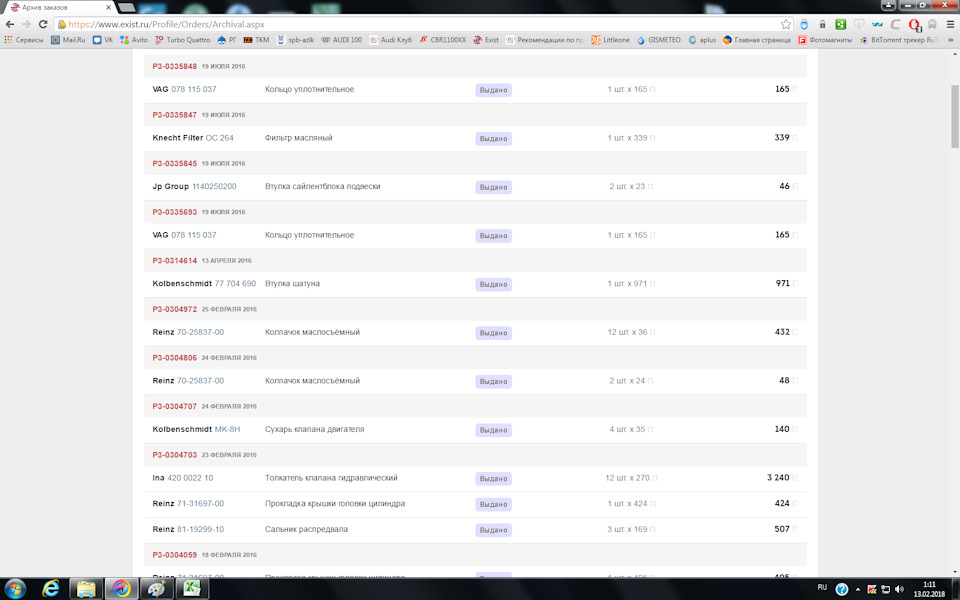Open a new browser tab

tap(127, 7)
